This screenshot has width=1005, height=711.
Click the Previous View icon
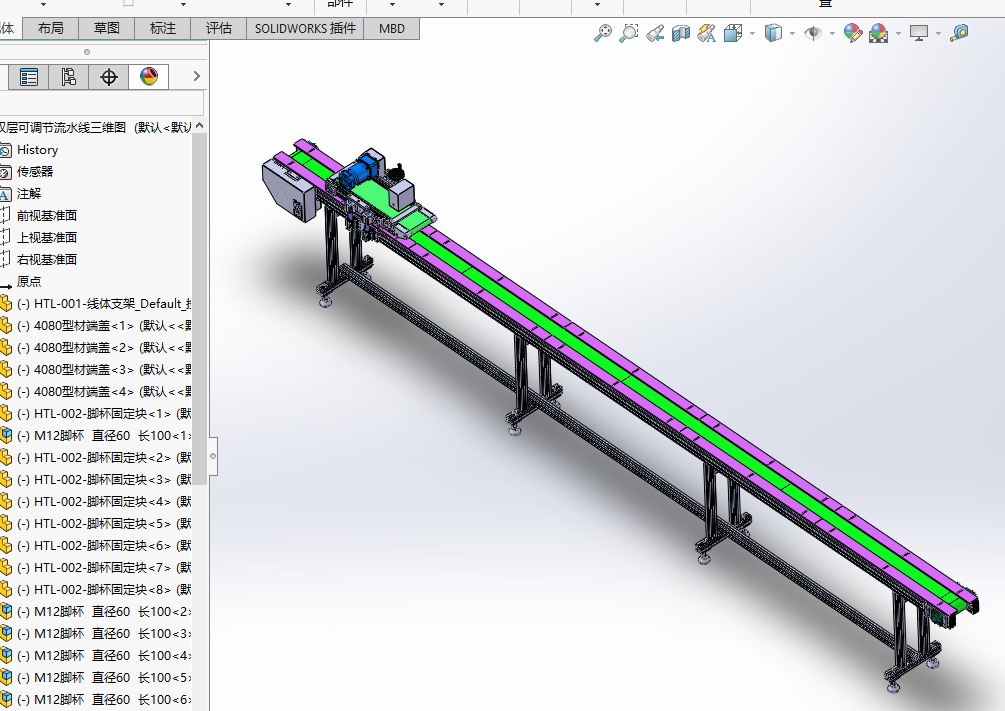click(655, 33)
